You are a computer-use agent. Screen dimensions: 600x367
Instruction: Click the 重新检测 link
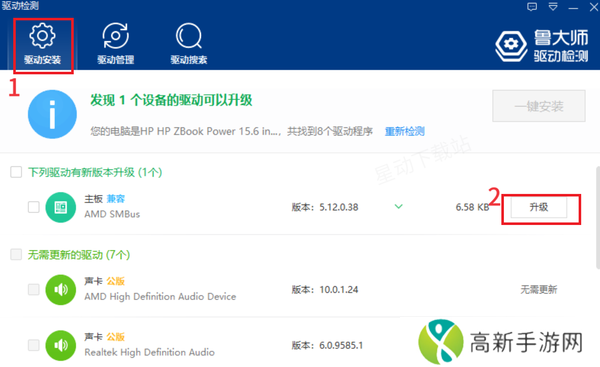(x=404, y=131)
